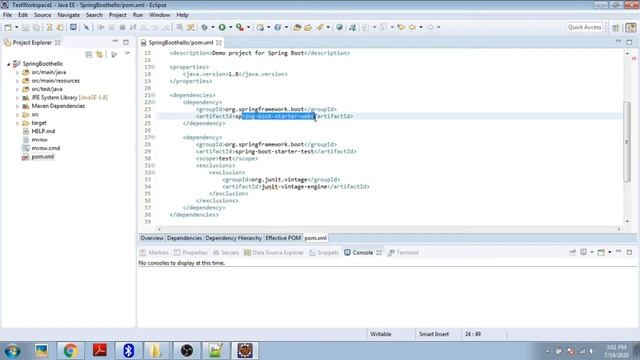Screen dimensions: 640x360
Task: Open the Window menu
Action: 159,15
